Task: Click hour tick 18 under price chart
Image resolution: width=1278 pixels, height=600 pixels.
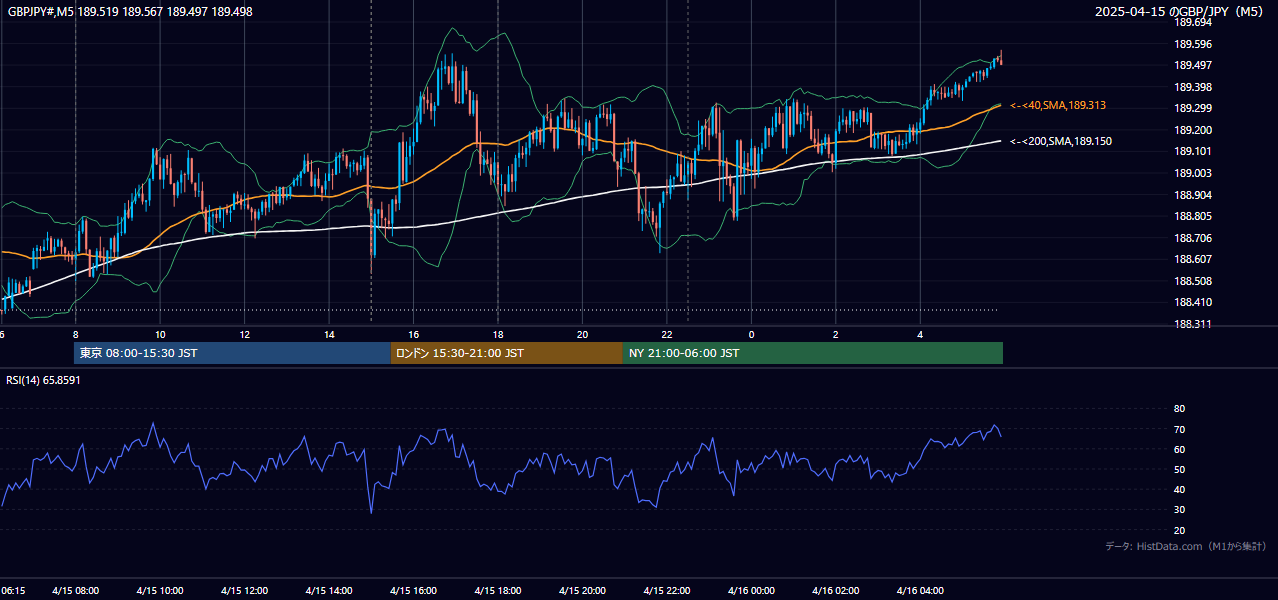Action: click(x=498, y=334)
